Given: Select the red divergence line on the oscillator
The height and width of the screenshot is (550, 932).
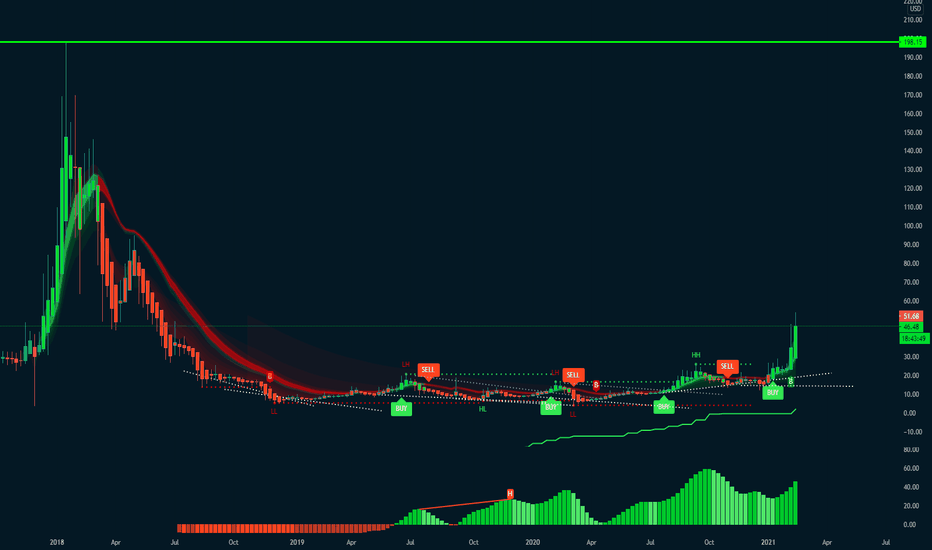Looking at the screenshot, I should pyautogui.click(x=464, y=504).
